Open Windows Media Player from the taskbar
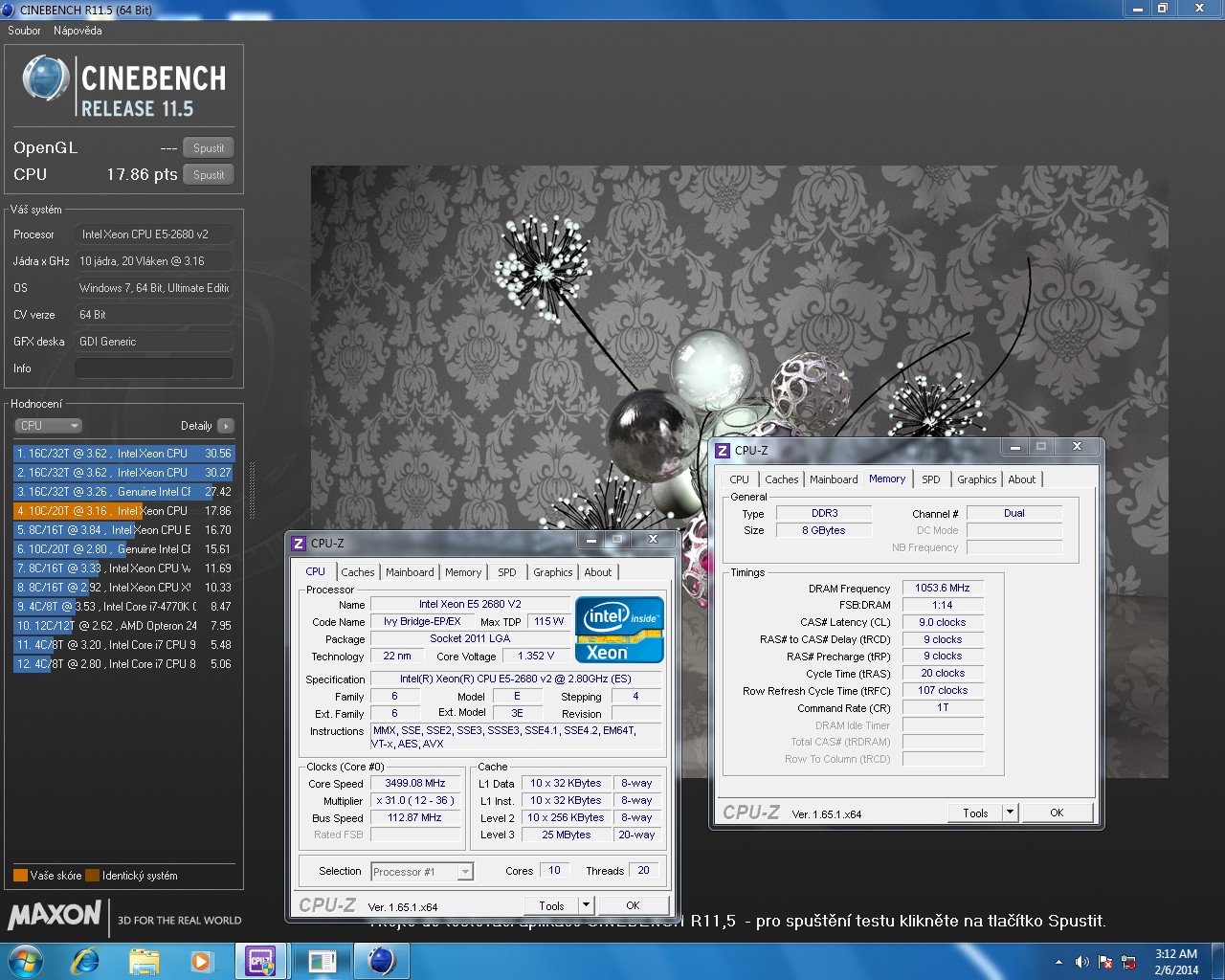Viewport: 1225px width, 980px height. (x=201, y=961)
